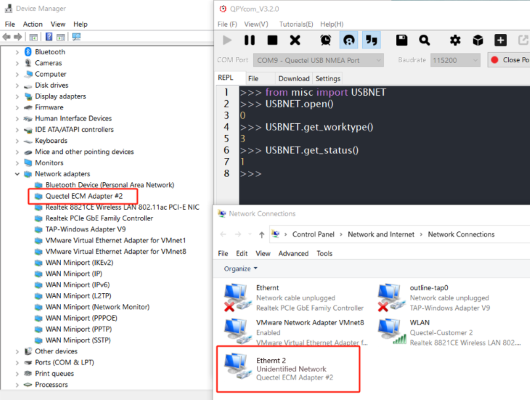Open the gear settings icon in toolbar
Viewport: 530px width, 400px height.
tap(455, 40)
